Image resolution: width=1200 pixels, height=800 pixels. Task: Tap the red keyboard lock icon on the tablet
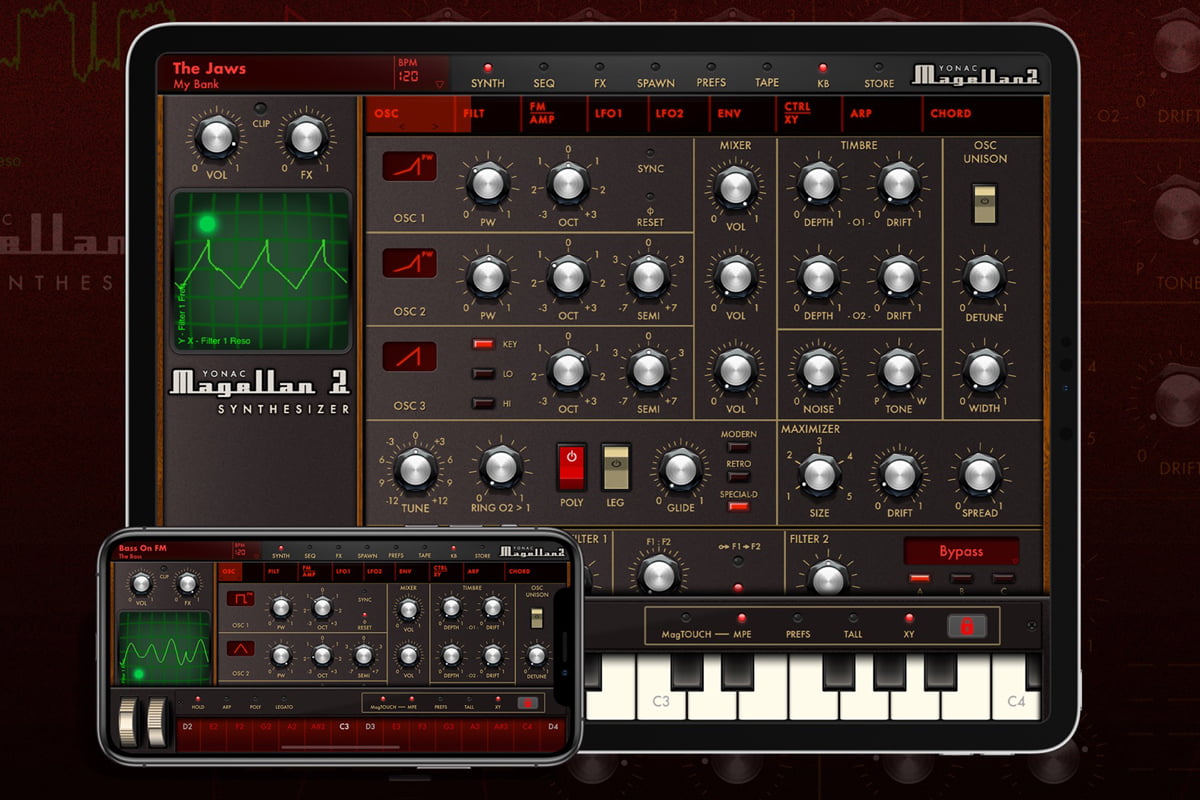[967, 626]
